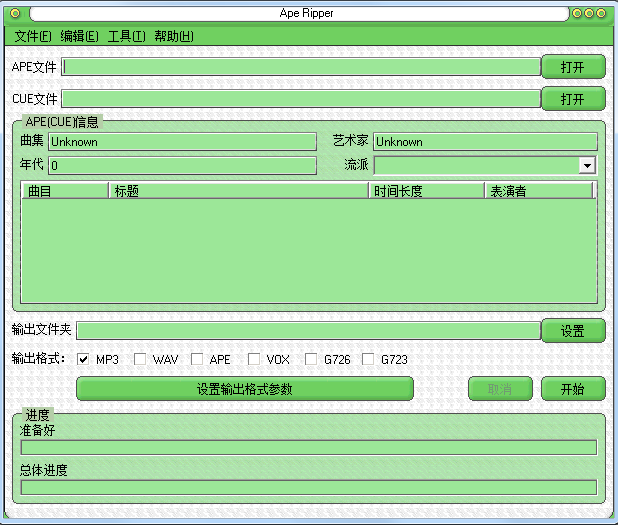Open the 帮助(H) menu
Image resolution: width=618 pixels, height=525 pixels.
click(174, 36)
